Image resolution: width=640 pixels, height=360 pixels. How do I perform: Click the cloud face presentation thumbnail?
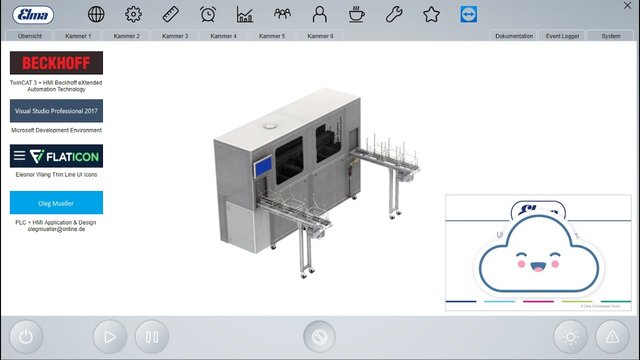(x=538, y=253)
